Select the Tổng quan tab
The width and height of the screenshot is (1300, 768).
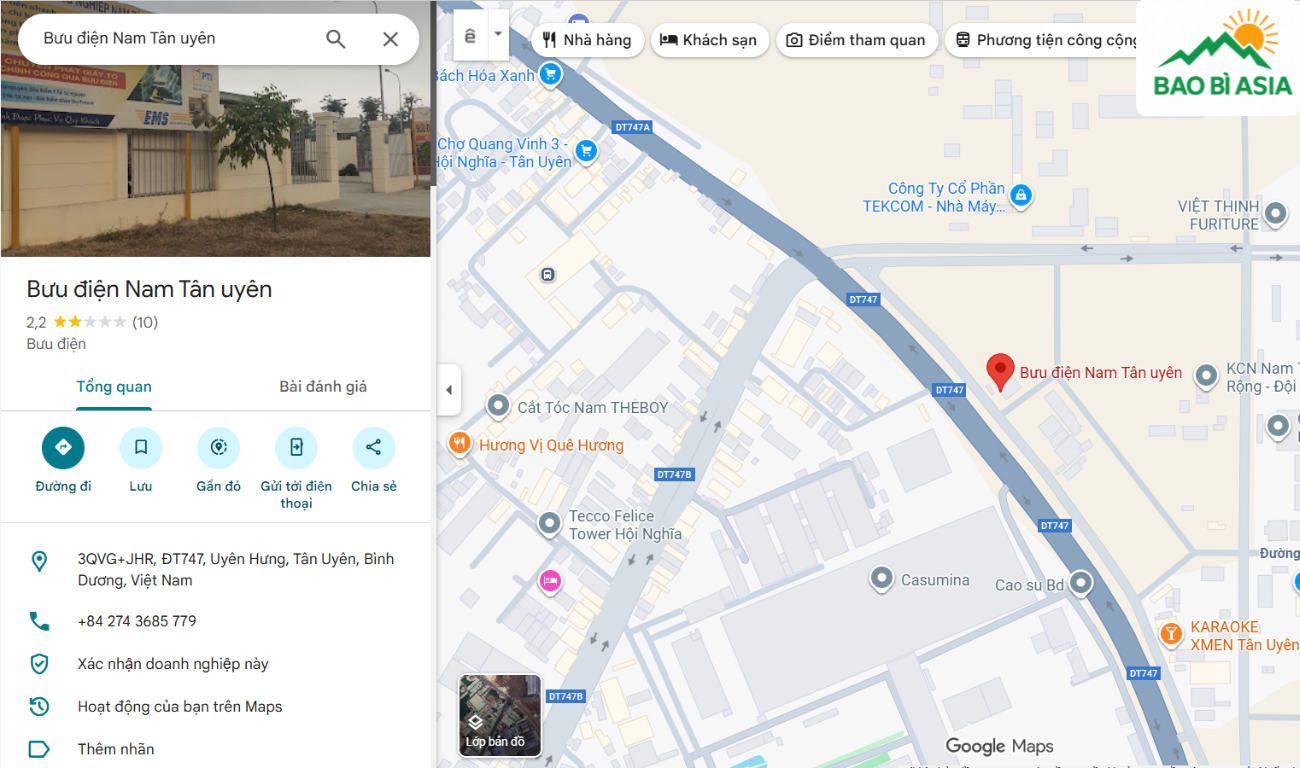(114, 387)
